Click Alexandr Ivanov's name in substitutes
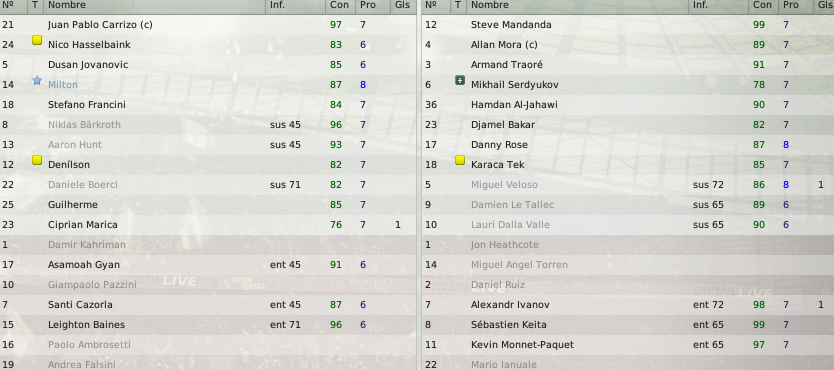The image size is (834, 370). click(x=510, y=305)
